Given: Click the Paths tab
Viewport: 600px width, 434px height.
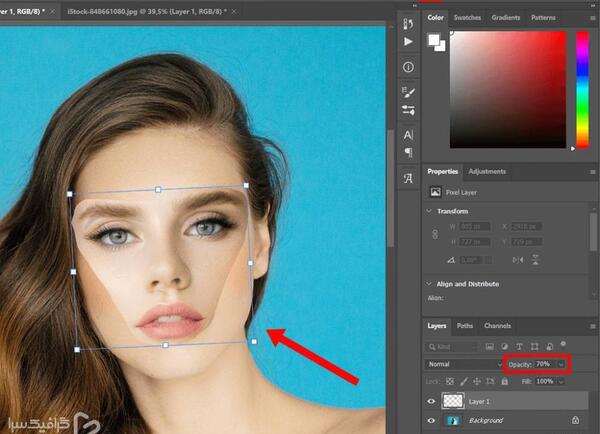Looking at the screenshot, I should 465,326.
